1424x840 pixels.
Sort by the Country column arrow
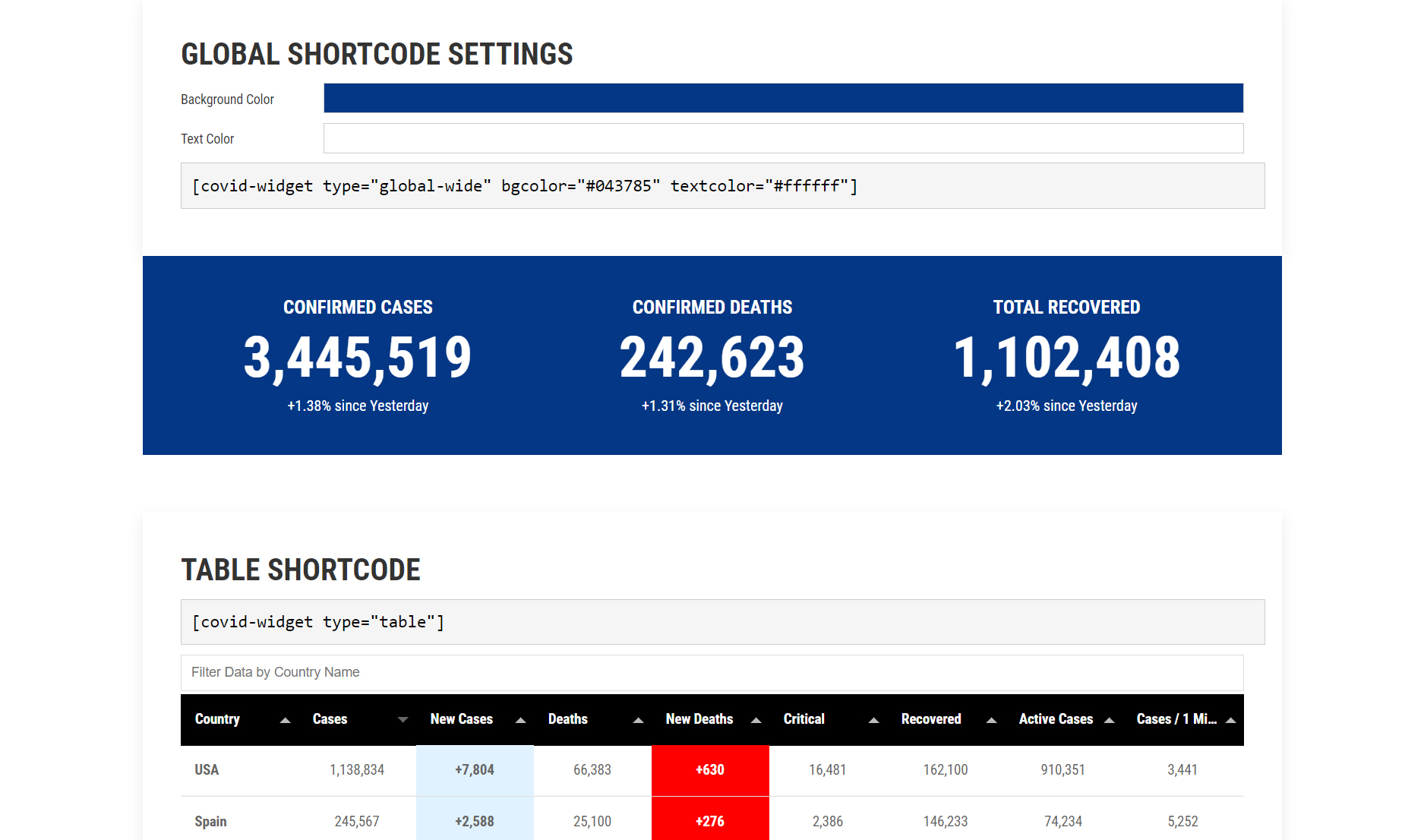click(286, 720)
